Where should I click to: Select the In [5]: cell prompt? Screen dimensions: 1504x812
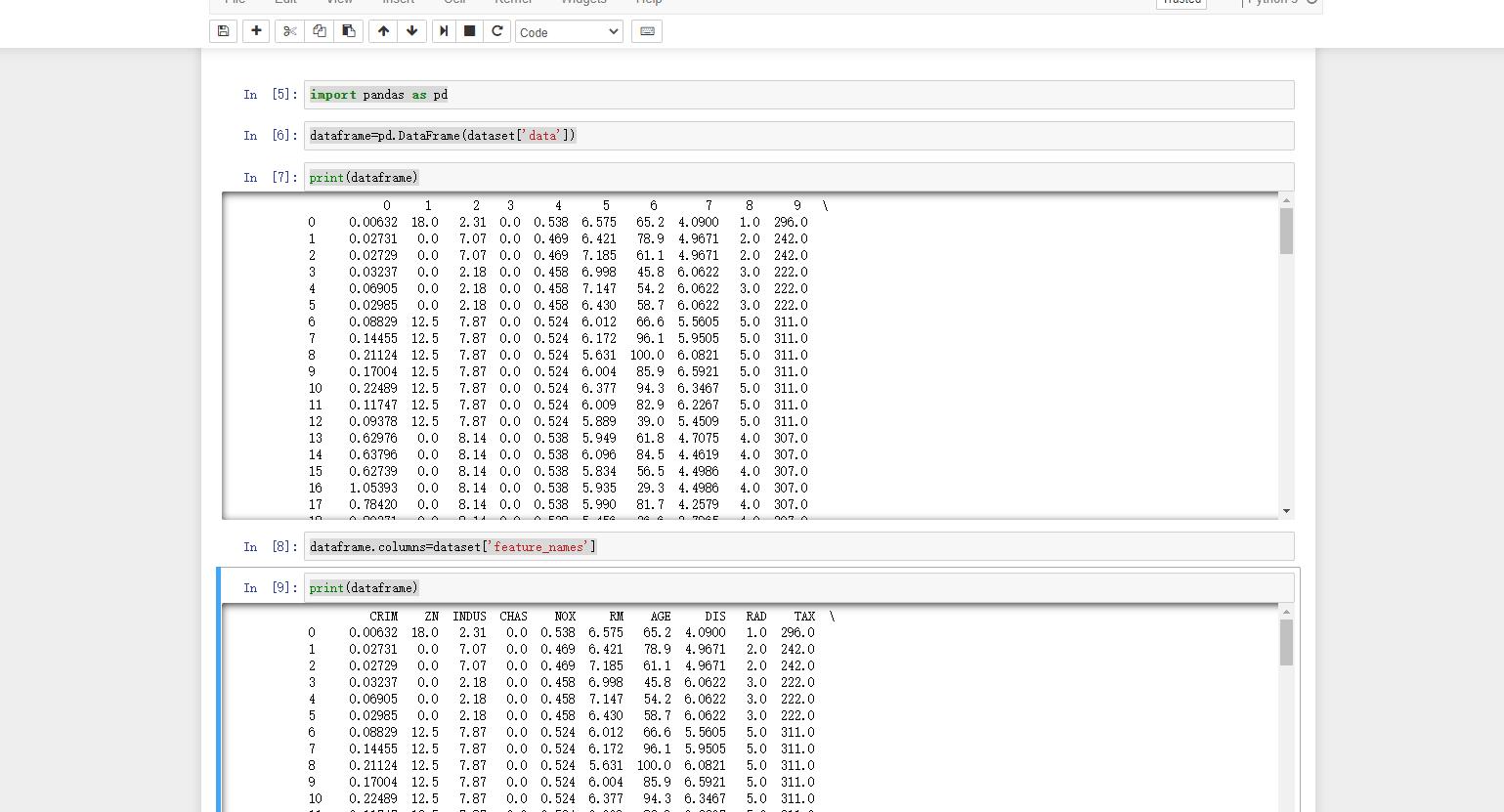coord(271,95)
